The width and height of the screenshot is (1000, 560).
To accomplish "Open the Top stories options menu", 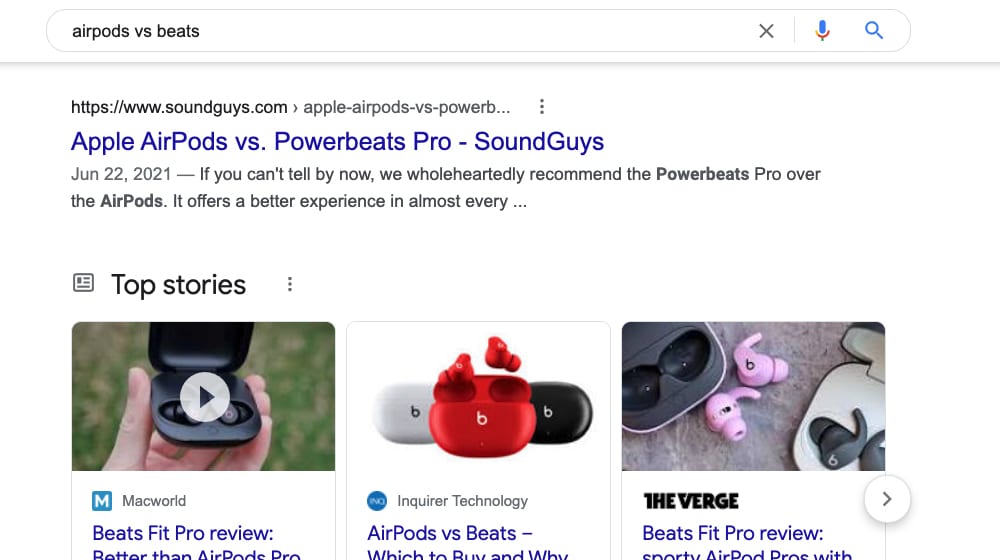I will coord(290,285).
